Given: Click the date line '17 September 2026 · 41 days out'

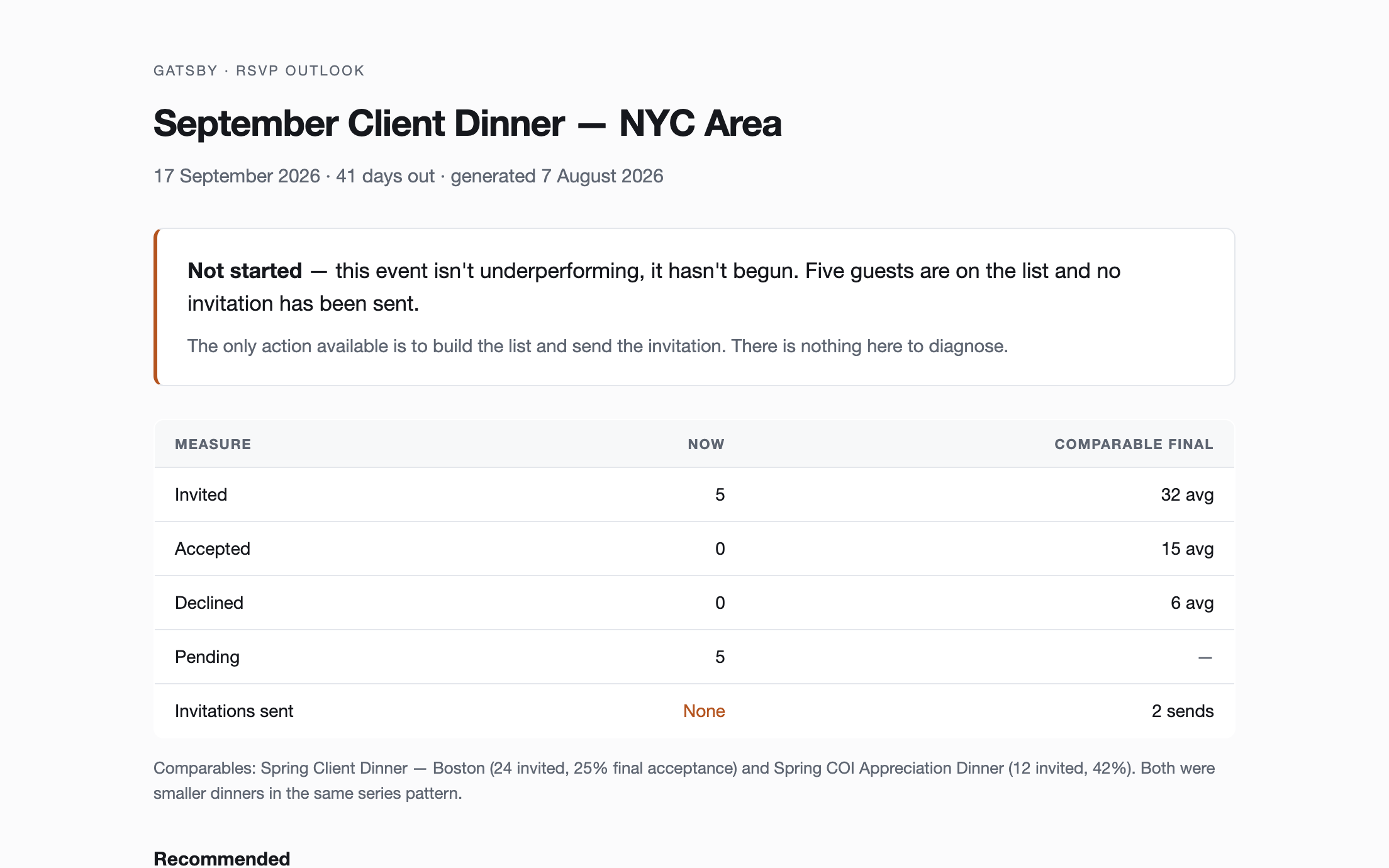Looking at the screenshot, I should 294,175.
